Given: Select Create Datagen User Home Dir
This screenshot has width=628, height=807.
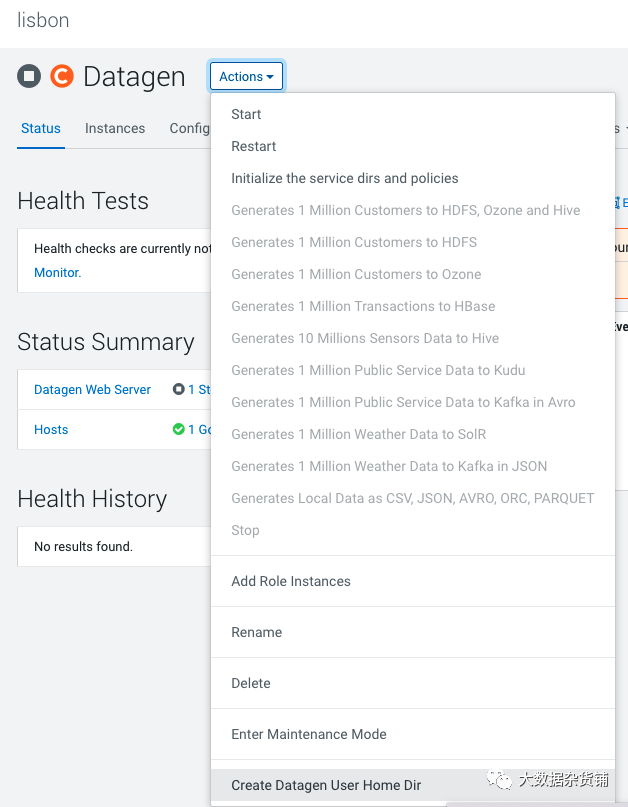Looking at the screenshot, I should coord(325,786).
